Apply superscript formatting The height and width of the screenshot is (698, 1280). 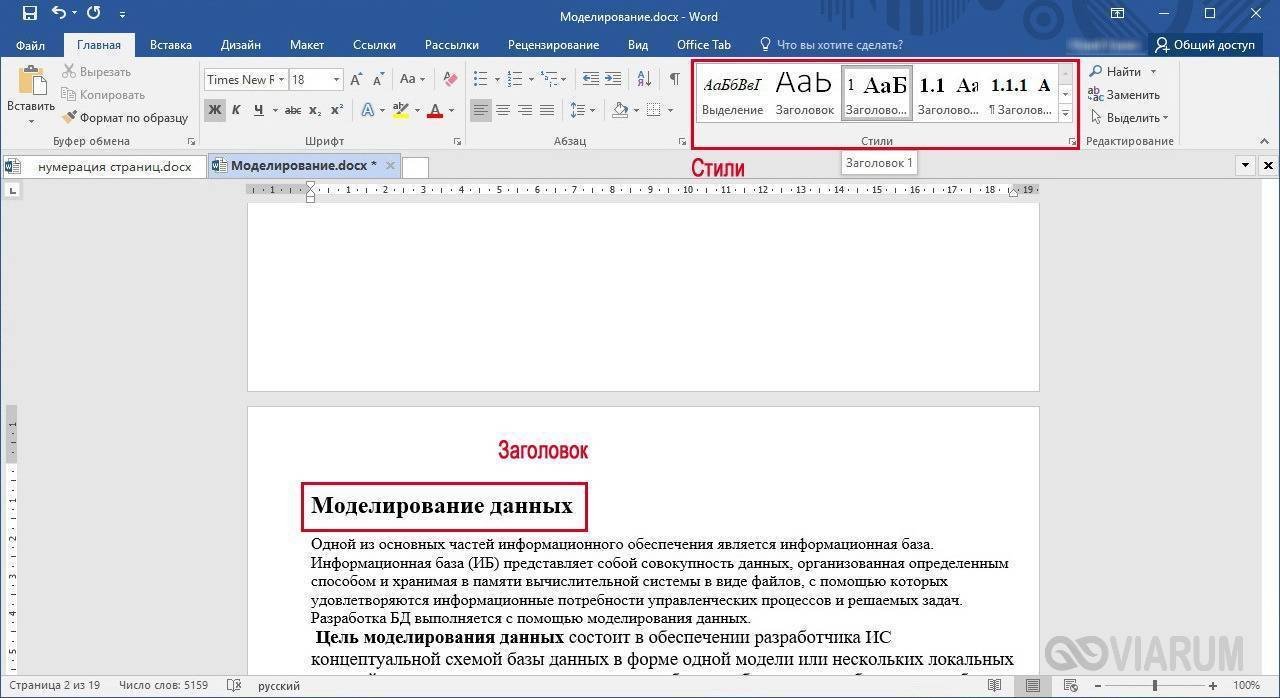tap(337, 110)
